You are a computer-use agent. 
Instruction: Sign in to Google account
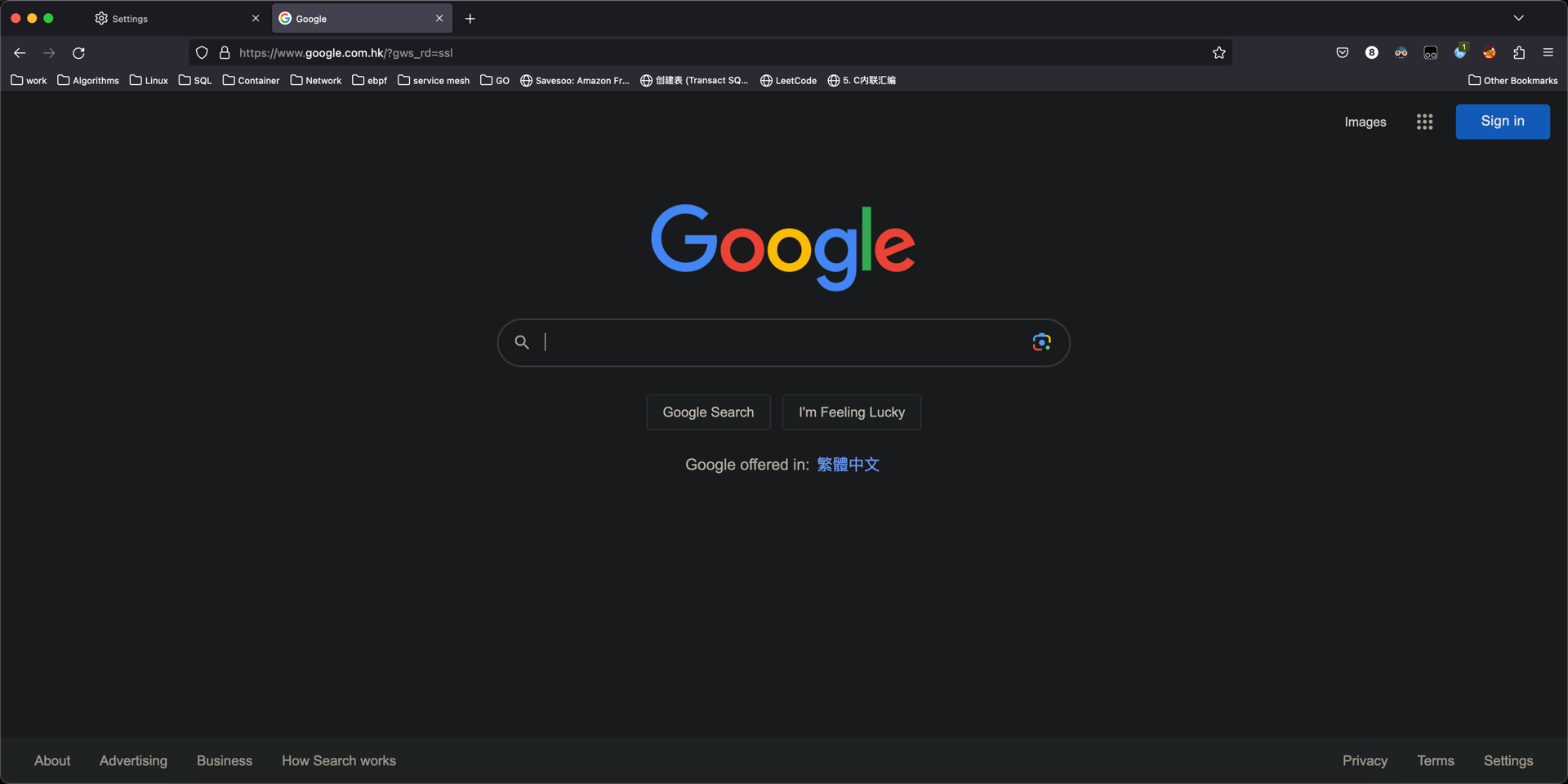click(x=1503, y=122)
